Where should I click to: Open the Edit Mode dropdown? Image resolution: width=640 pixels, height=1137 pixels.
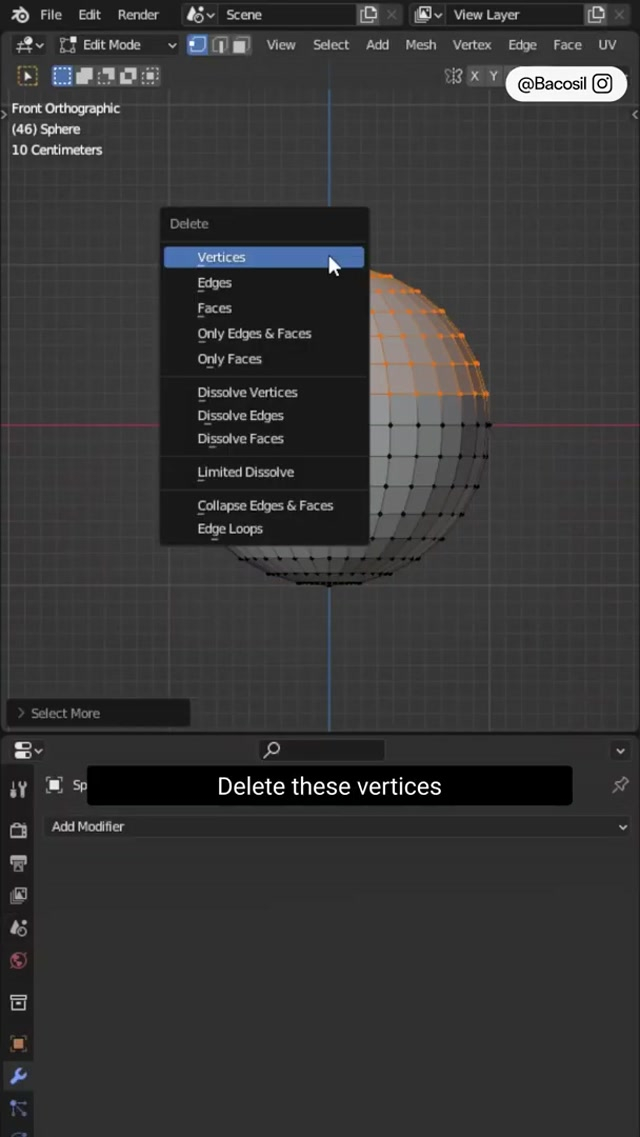coord(117,45)
